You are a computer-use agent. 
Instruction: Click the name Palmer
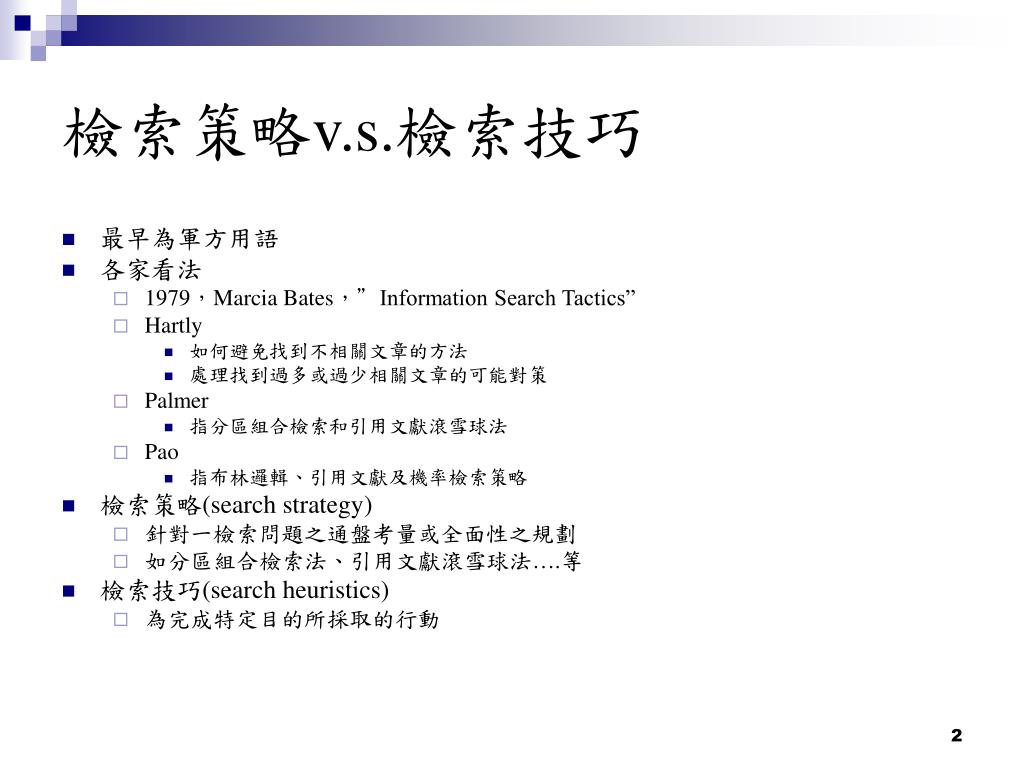pos(176,400)
